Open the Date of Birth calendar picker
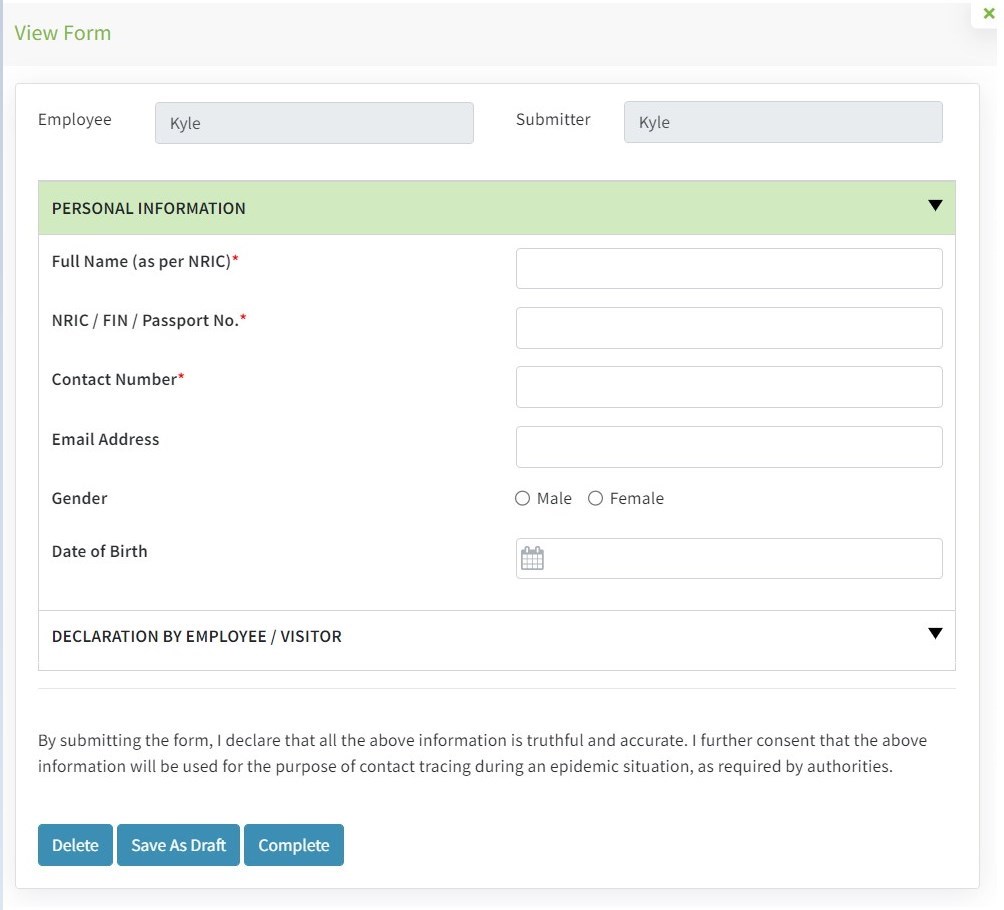The height and width of the screenshot is (910, 1004). tap(532, 558)
